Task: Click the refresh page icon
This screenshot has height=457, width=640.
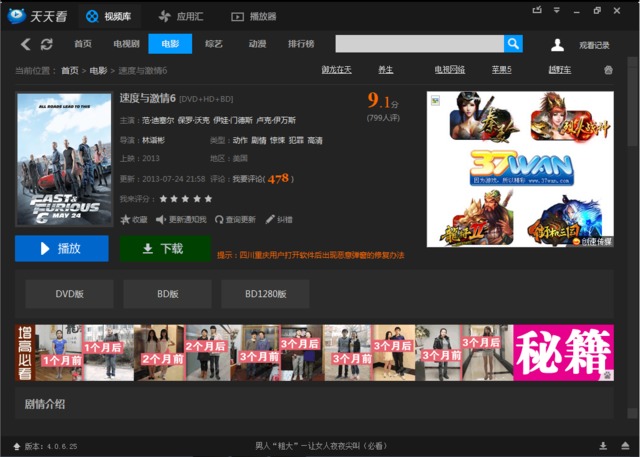Action: (x=47, y=44)
